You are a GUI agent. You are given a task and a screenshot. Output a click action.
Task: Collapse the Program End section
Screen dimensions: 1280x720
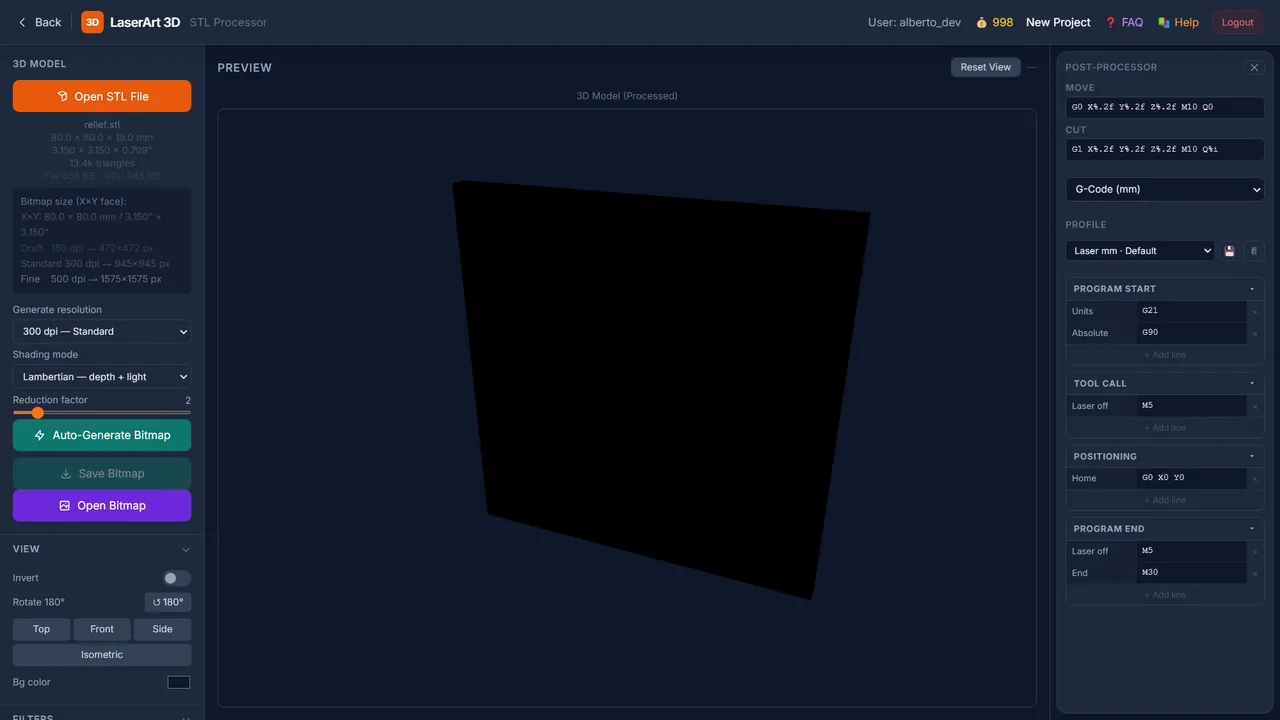[1252, 529]
